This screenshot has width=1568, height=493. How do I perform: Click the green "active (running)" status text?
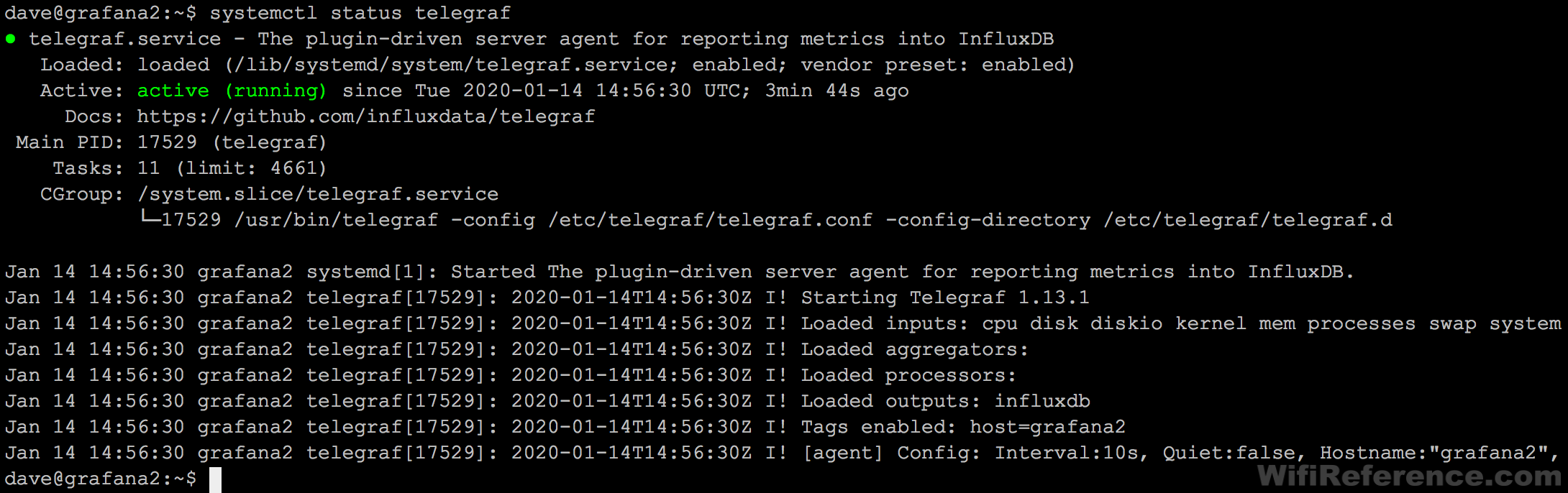232,91
